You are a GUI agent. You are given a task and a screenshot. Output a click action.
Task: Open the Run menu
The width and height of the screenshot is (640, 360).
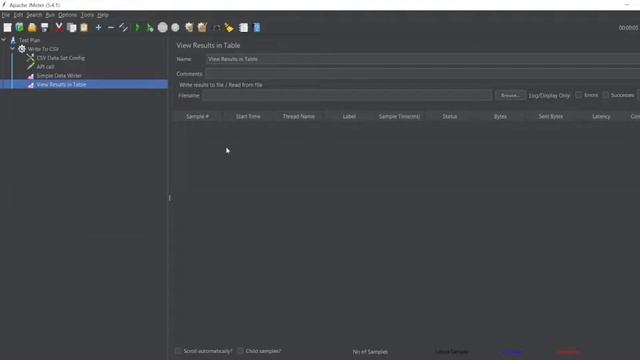click(x=50, y=15)
